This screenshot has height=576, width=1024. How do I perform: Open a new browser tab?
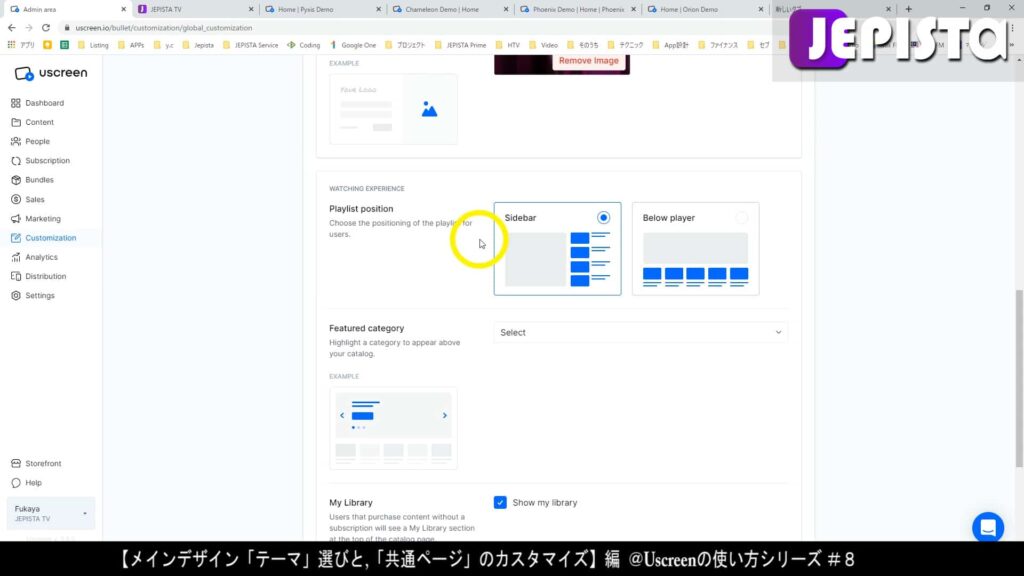coord(908,9)
